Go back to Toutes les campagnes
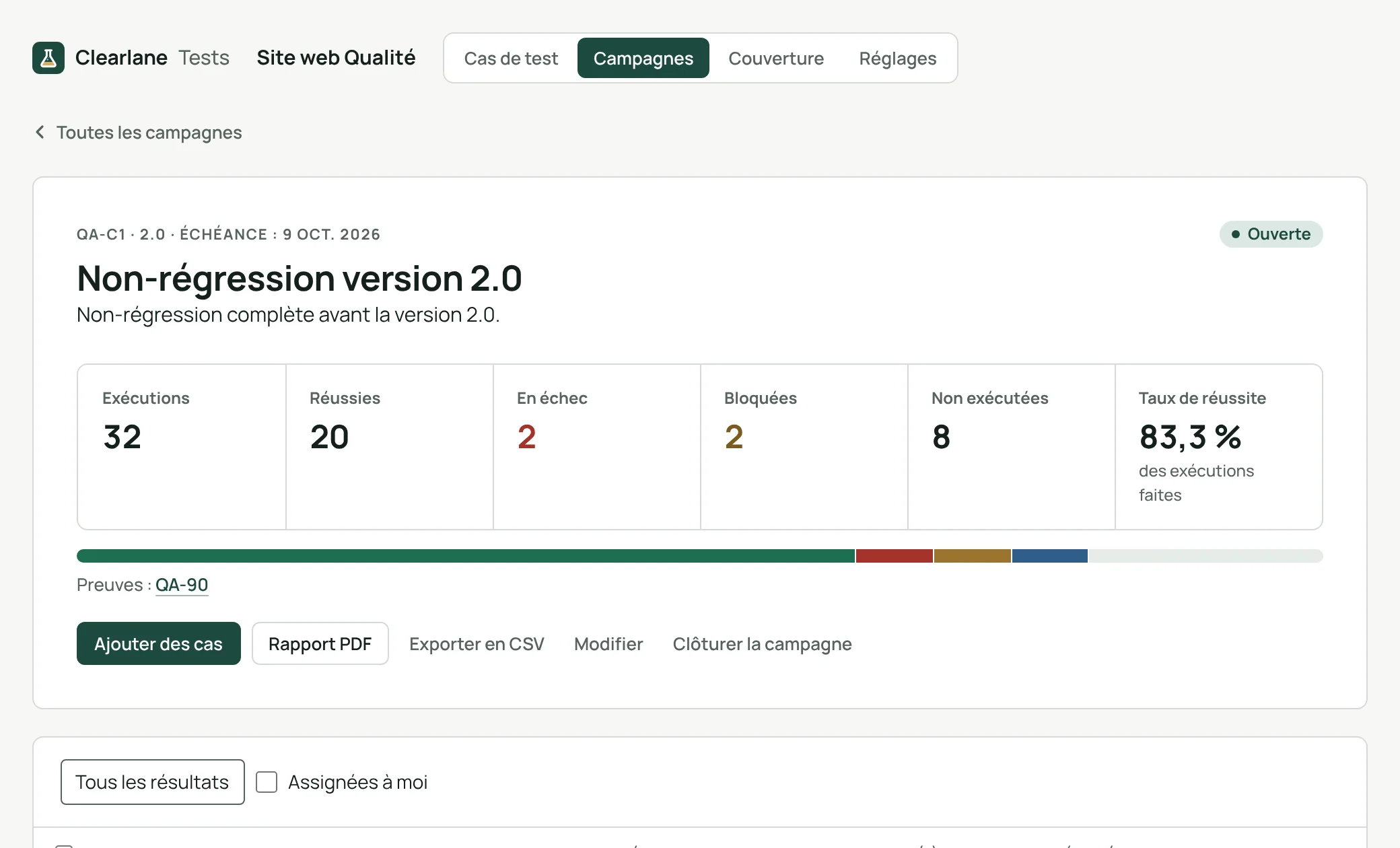The width and height of the screenshot is (1400, 848). (x=149, y=133)
